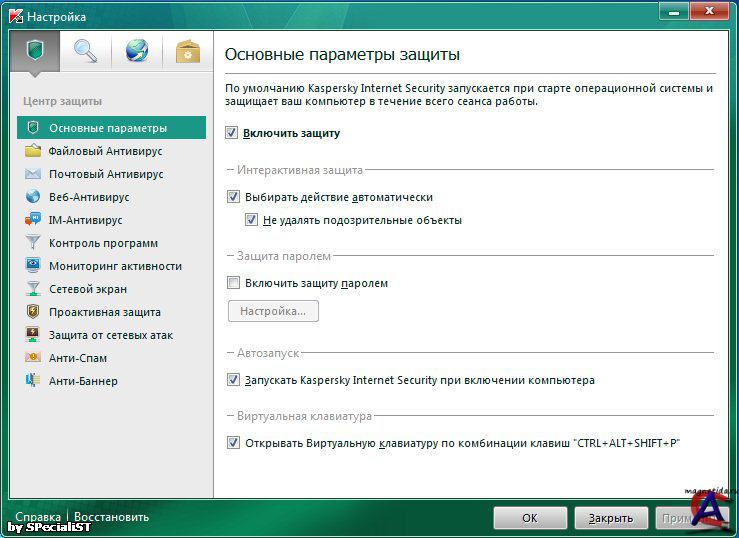Toggle Выбирать действие автоматически checkbox
Viewport: 739px width, 538px height.
[233, 196]
